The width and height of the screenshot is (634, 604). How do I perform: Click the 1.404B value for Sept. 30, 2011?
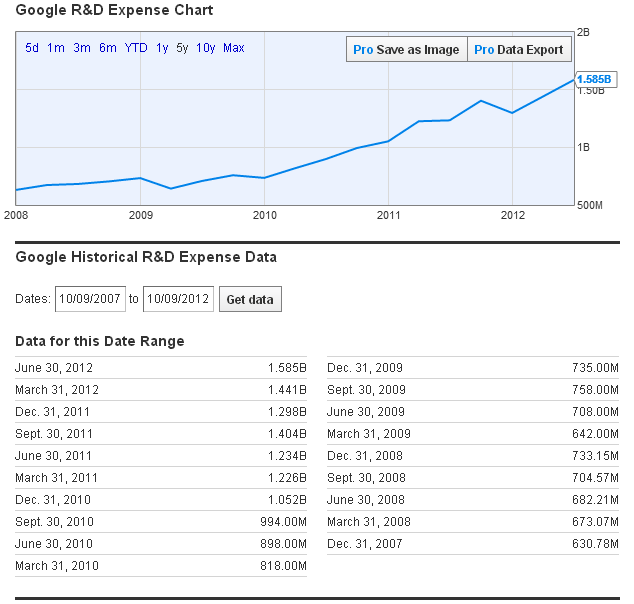287,434
